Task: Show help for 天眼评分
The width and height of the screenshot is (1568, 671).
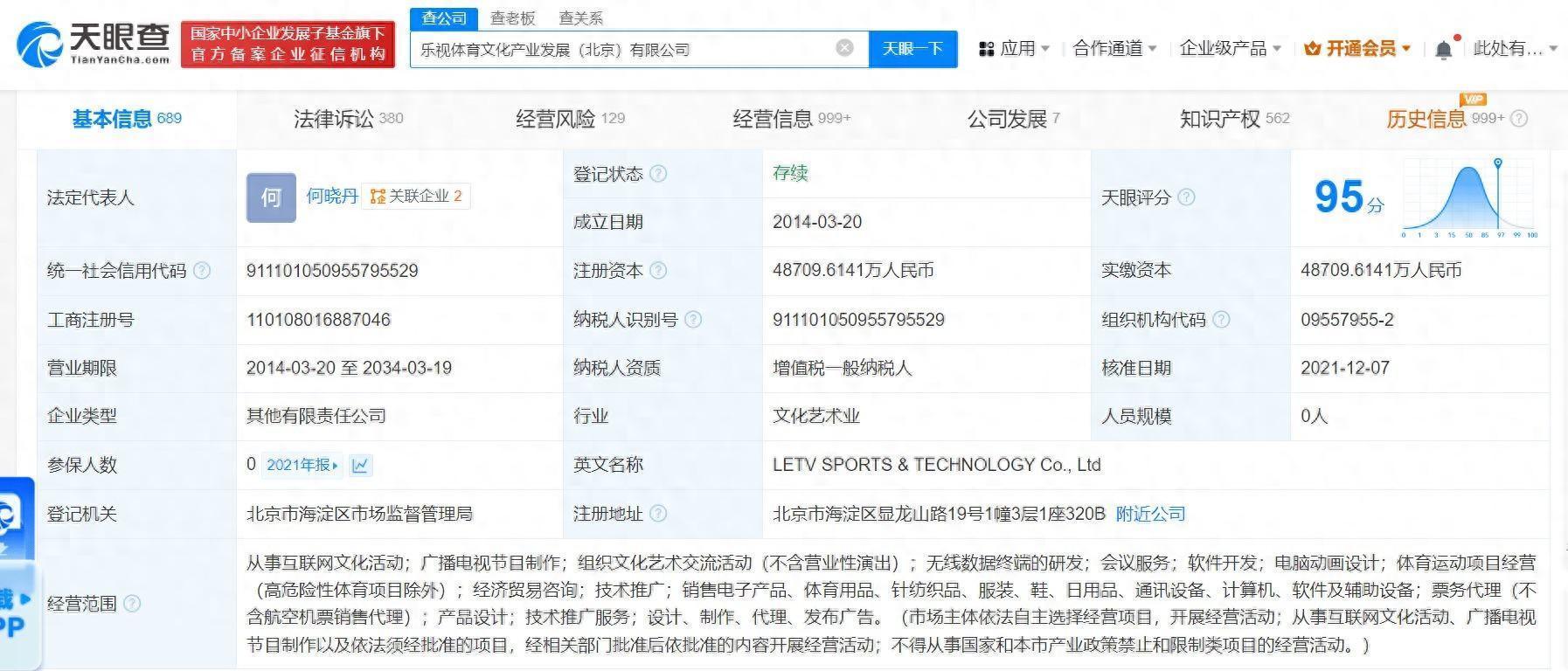Action: coord(1186,197)
